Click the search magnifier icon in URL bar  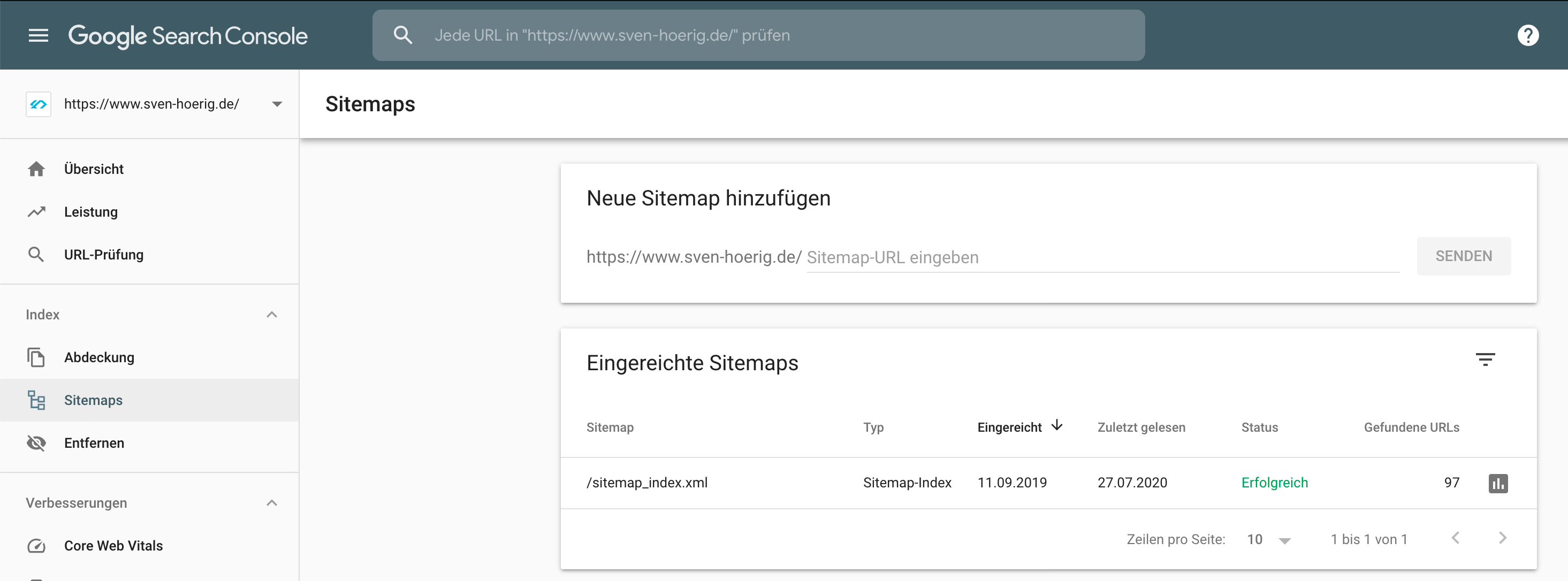(402, 35)
